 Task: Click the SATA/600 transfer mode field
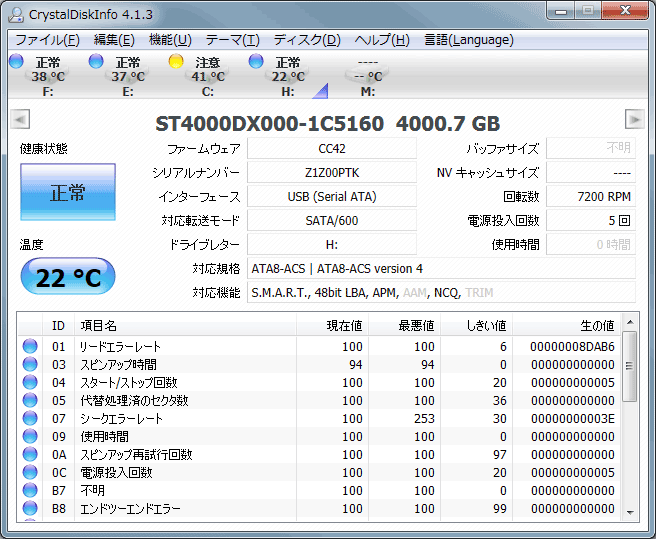tap(332, 220)
